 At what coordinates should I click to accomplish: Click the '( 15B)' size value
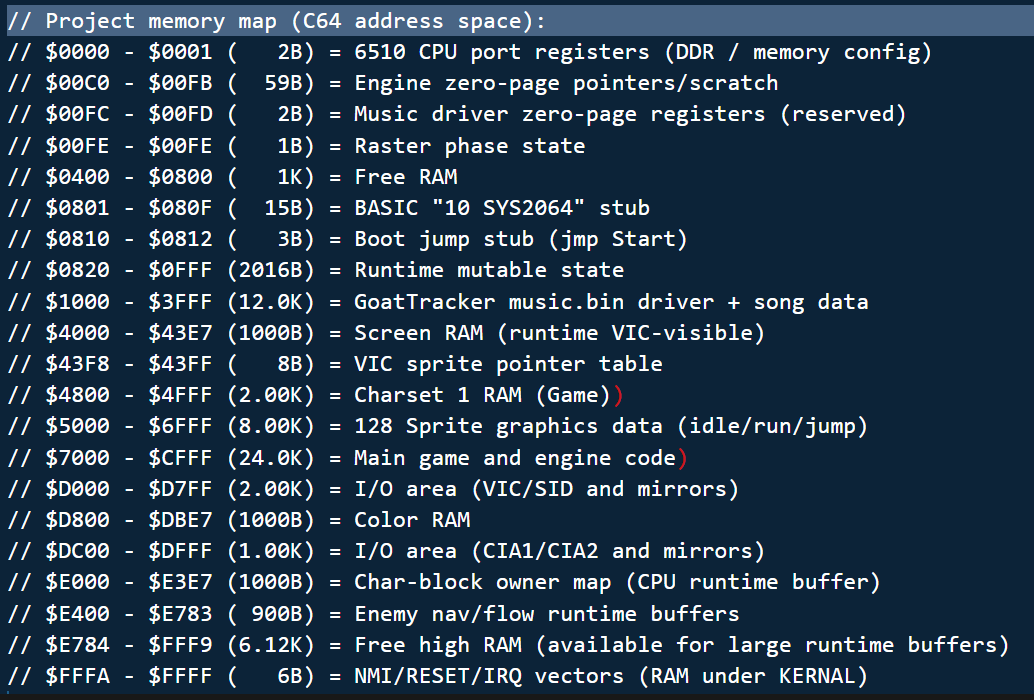(x=270, y=208)
